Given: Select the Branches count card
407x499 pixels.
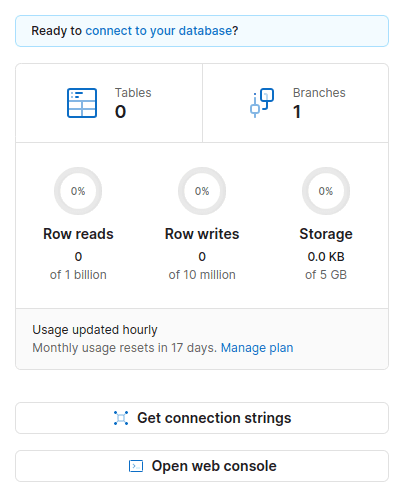Looking at the screenshot, I should tap(295, 103).
